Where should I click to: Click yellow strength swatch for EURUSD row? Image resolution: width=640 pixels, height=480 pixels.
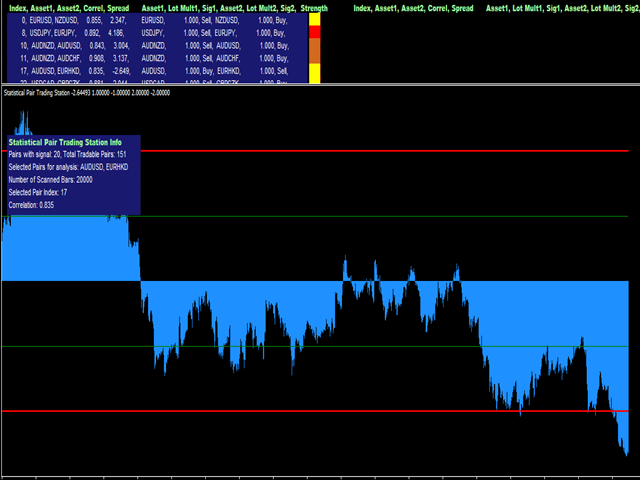click(314, 19)
